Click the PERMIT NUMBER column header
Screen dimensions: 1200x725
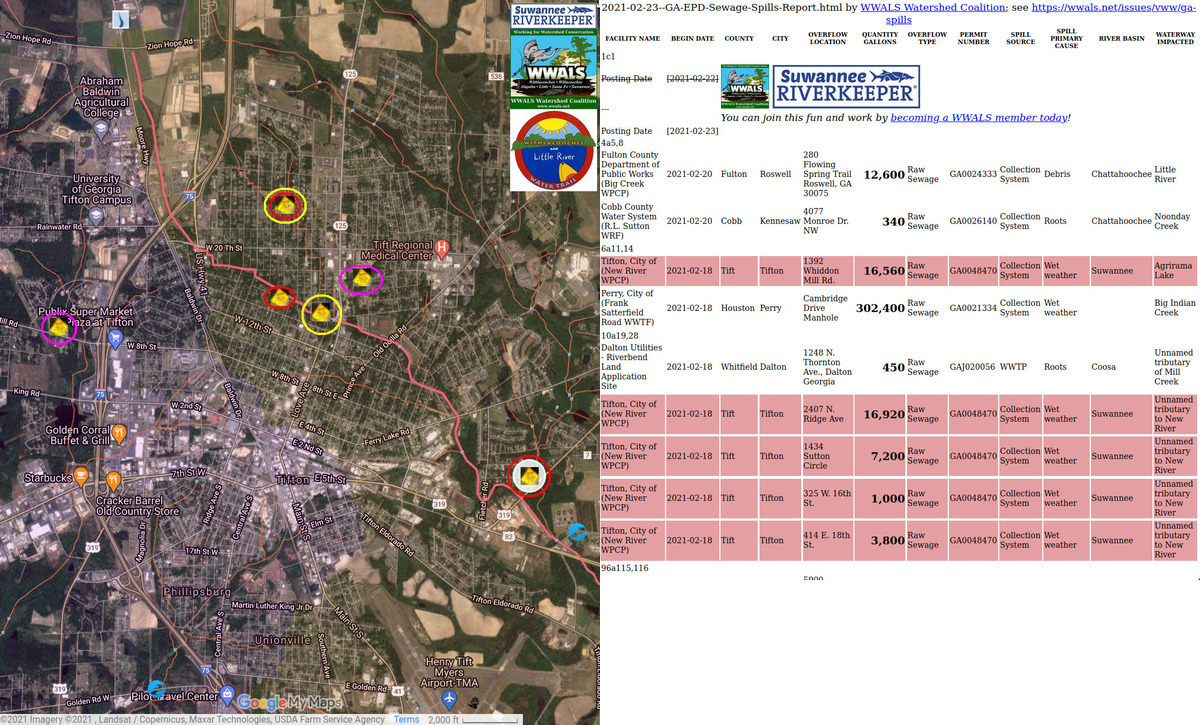pos(973,38)
